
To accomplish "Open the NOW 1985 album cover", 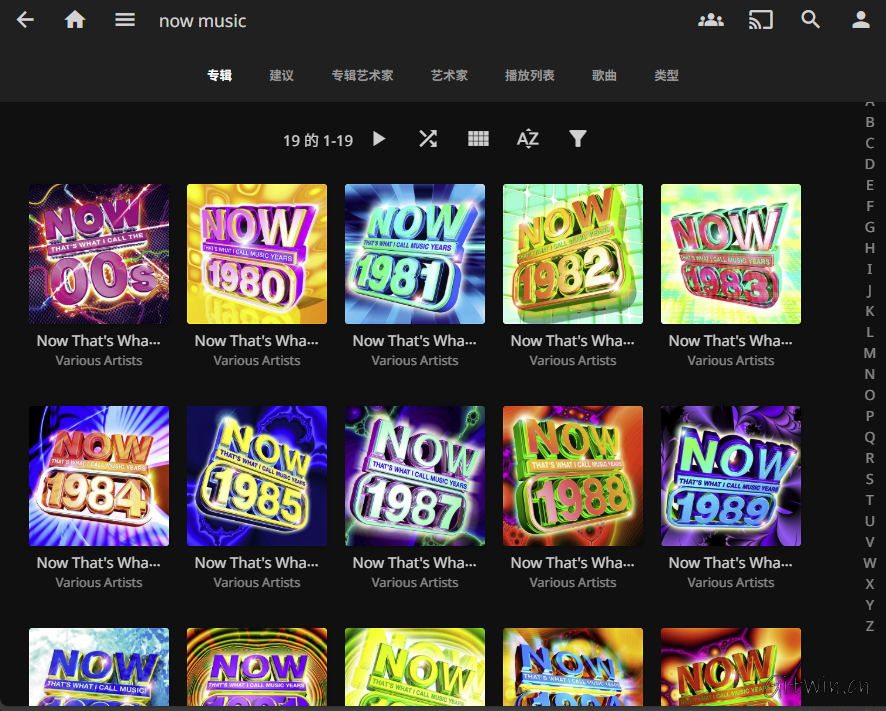I will (x=257, y=476).
